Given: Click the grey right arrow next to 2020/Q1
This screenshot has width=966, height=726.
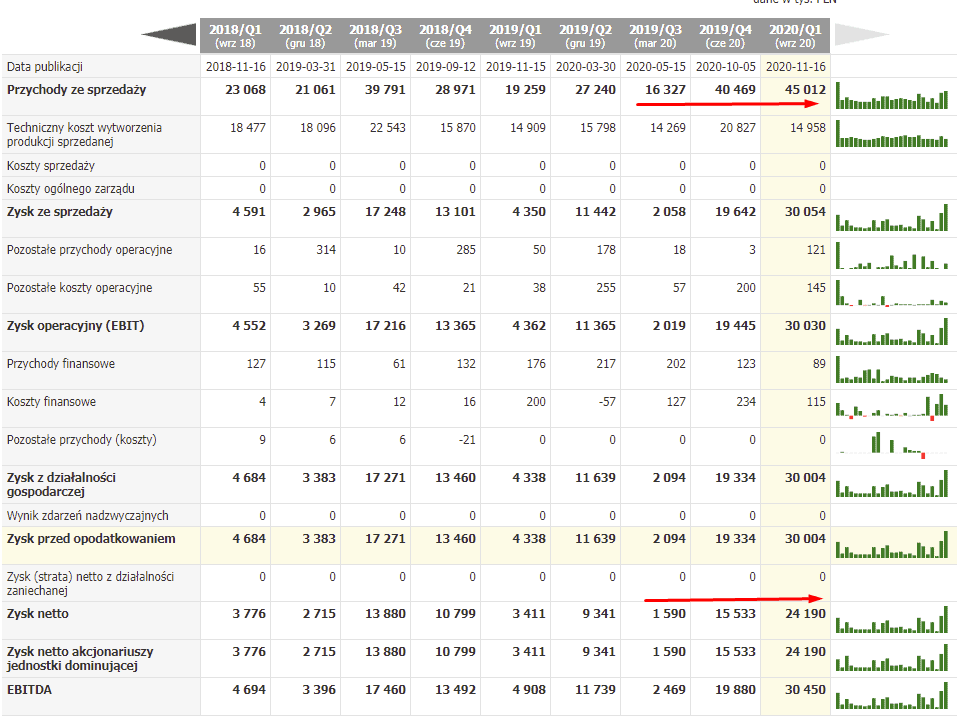Looking at the screenshot, I should [861, 36].
